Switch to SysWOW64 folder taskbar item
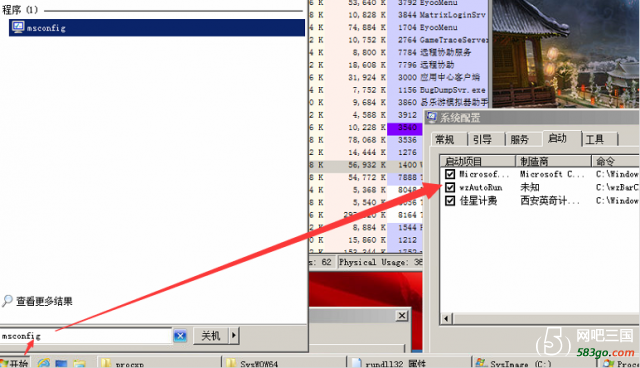The width and height of the screenshot is (640, 368). coord(285,363)
